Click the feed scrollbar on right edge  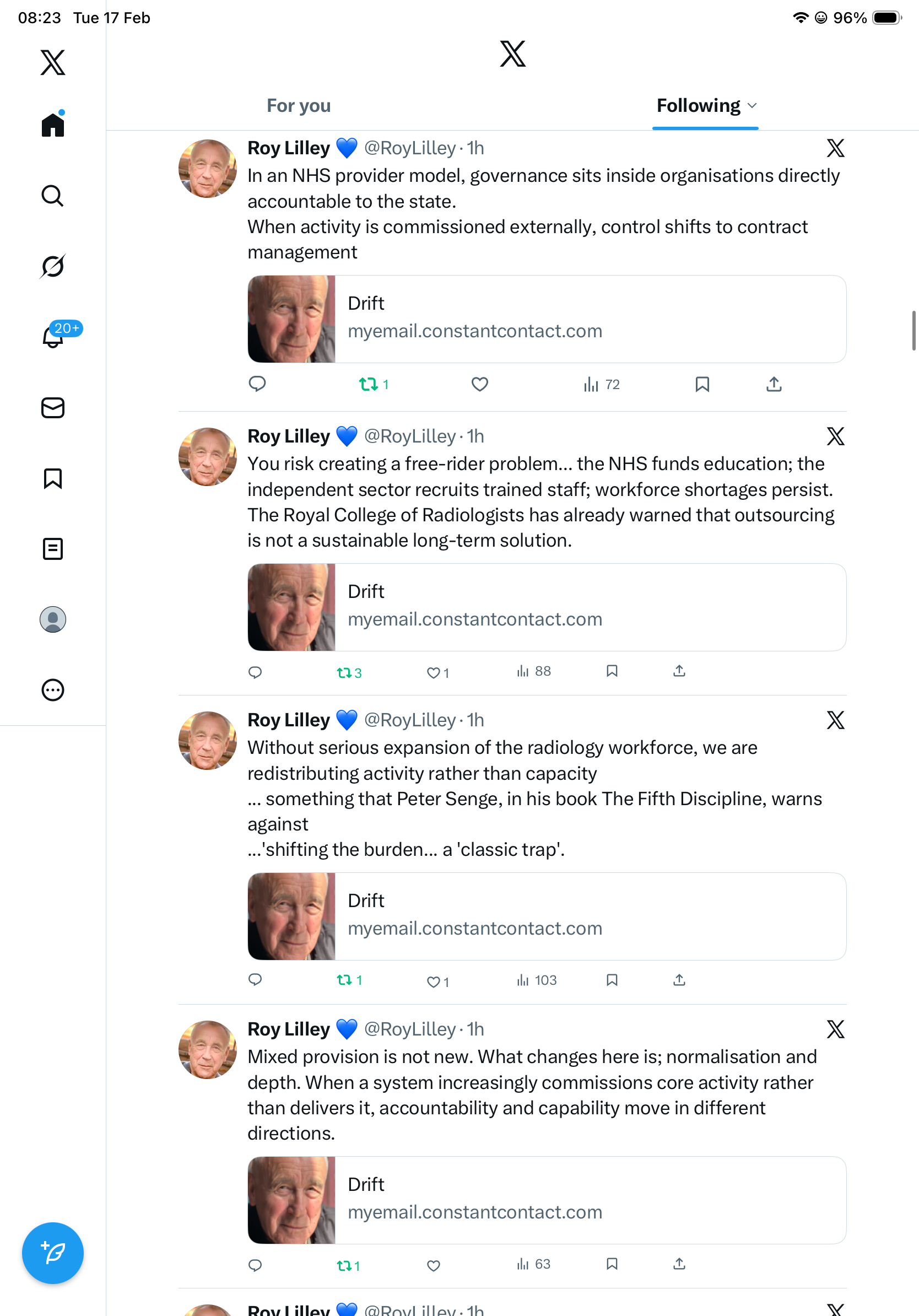coord(914,331)
